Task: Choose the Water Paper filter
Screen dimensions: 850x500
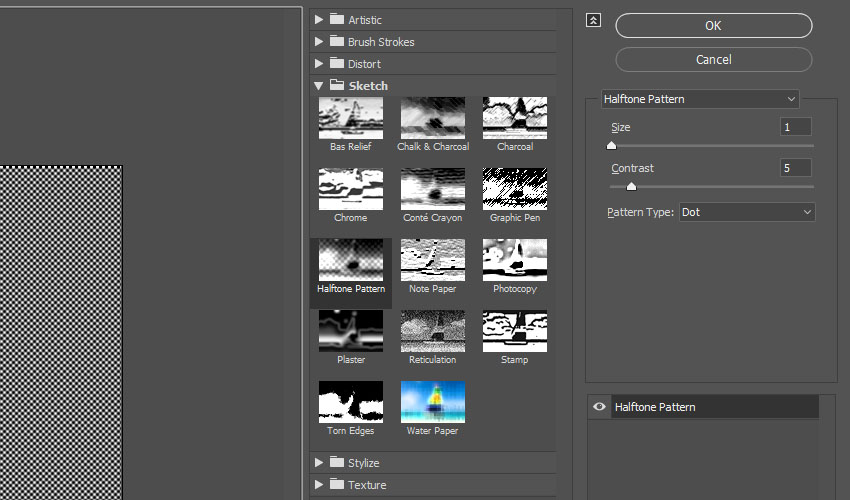Action: (432, 402)
